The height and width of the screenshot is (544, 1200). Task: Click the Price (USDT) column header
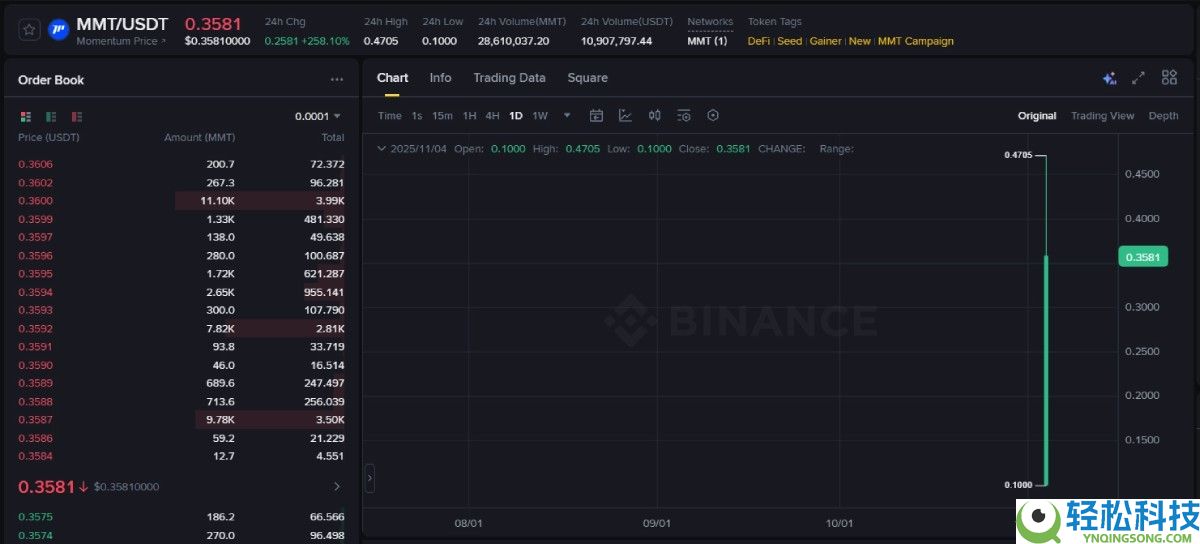[49, 137]
